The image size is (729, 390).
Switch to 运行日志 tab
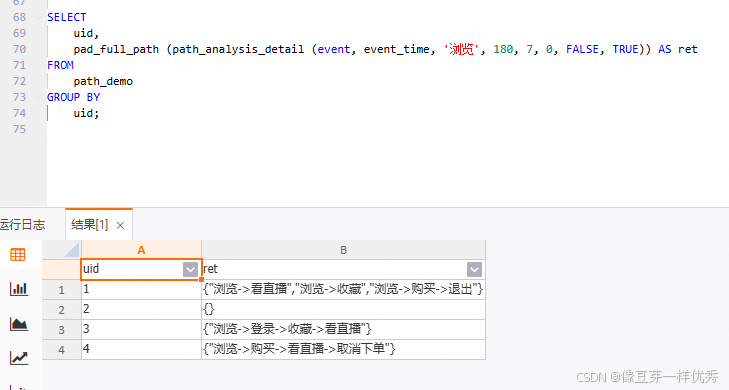click(x=22, y=225)
